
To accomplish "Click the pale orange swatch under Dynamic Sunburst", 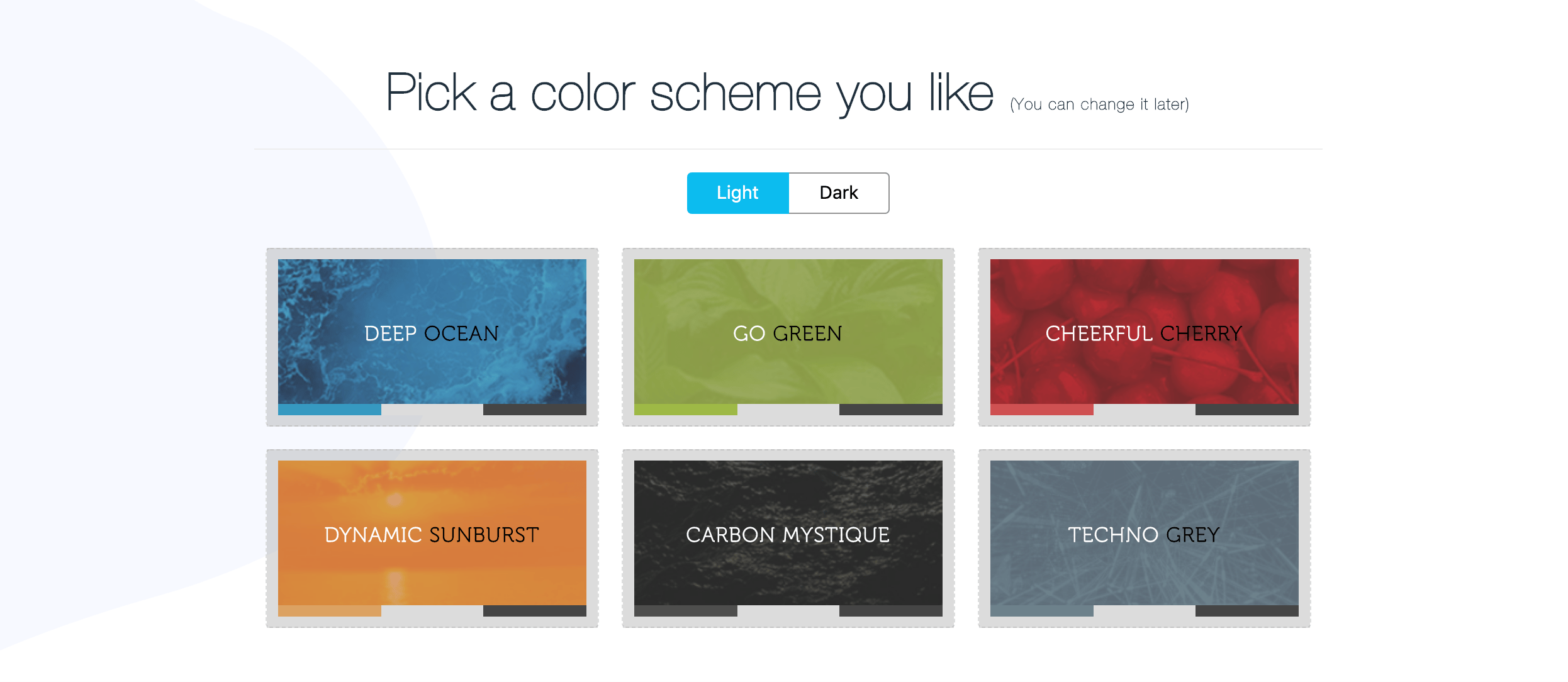I will pos(329,611).
